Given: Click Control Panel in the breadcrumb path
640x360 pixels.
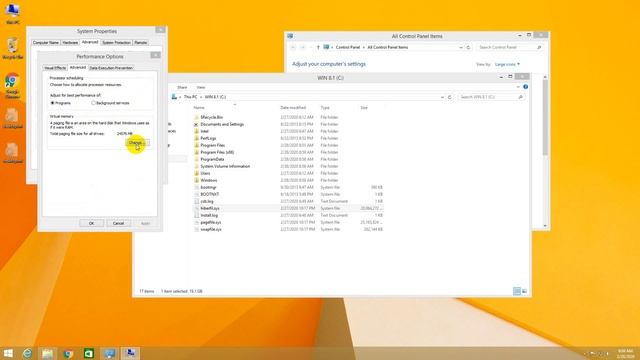Looking at the screenshot, I should tap(348, 47).
